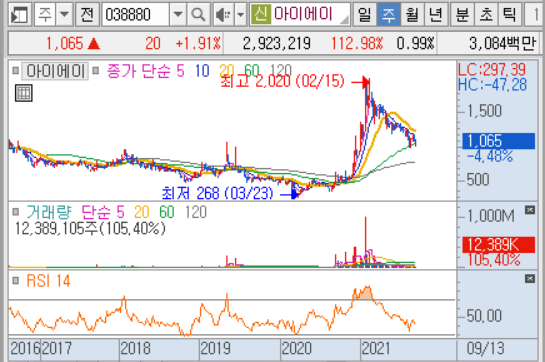The width and height of the screenshot is (545, 362).
Task: Click the 09/13 date on the axis
Action: (486, 348)
